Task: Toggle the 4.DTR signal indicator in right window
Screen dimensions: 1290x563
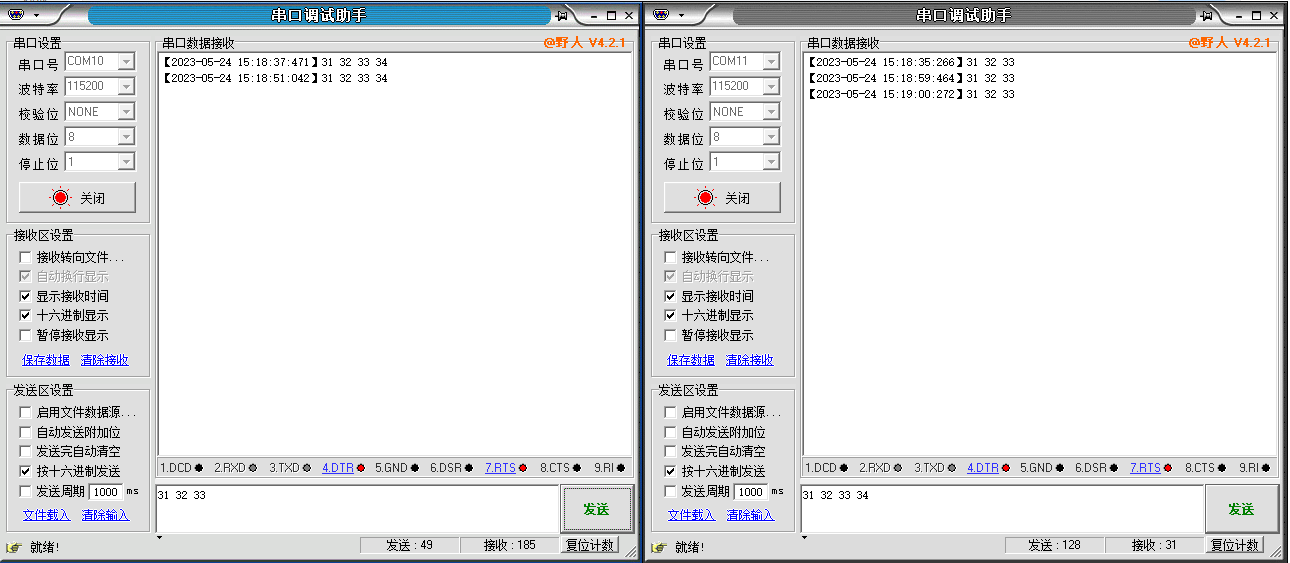Action: coord(988,467)
